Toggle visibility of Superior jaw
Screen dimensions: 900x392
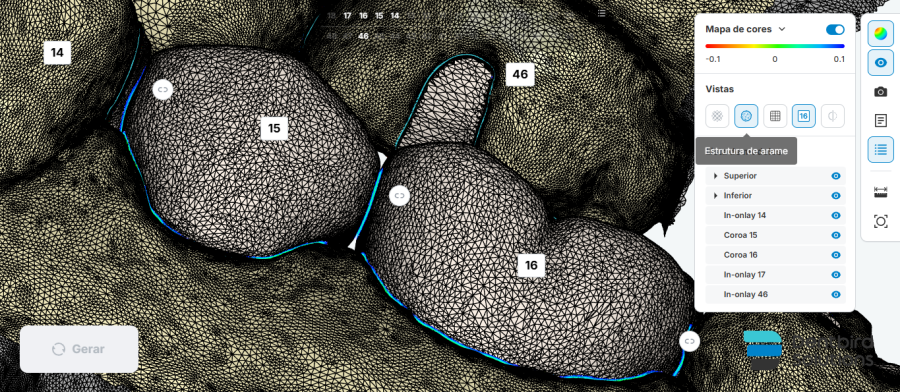(836, 176)
